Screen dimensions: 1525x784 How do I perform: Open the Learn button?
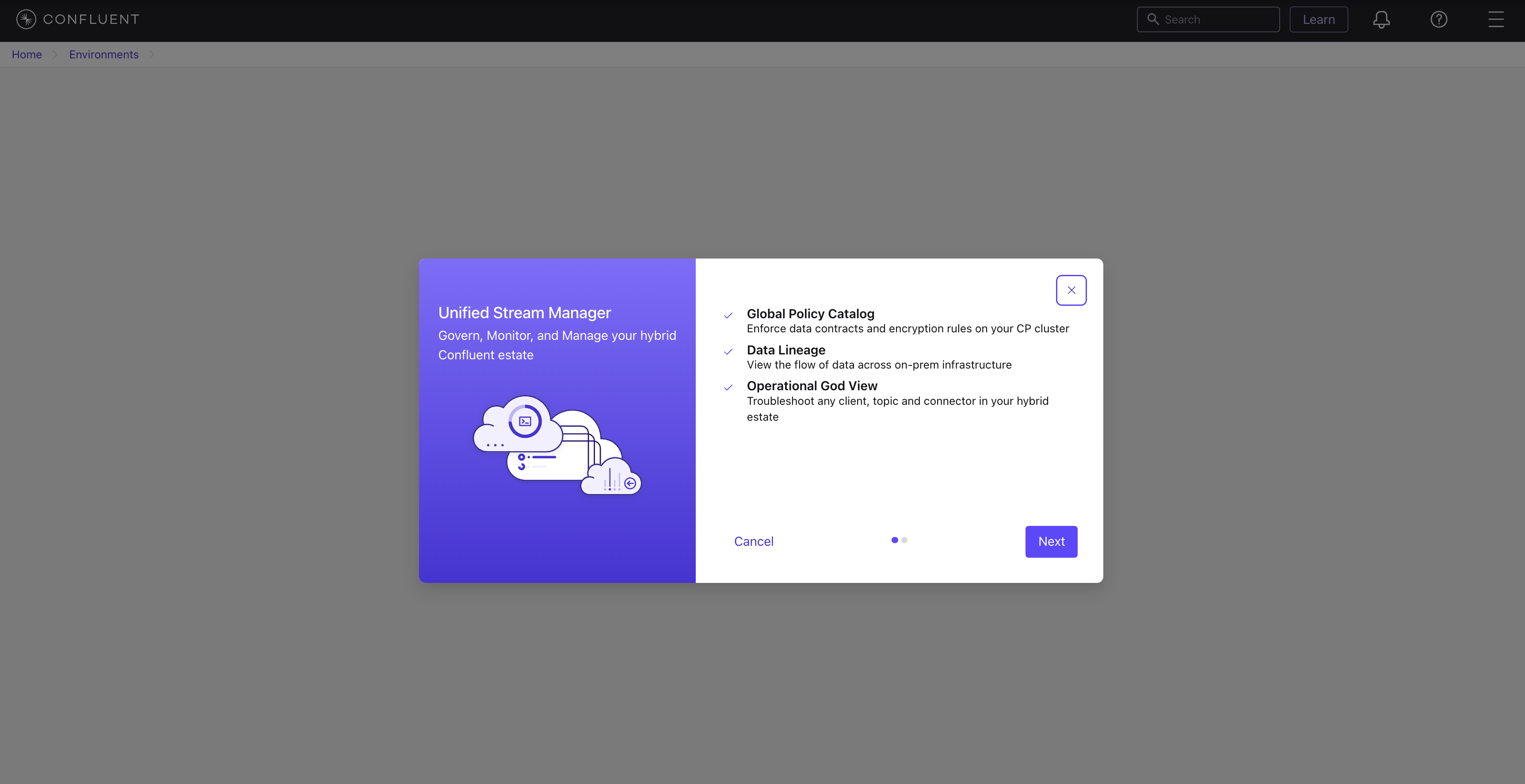[1319, 19]
